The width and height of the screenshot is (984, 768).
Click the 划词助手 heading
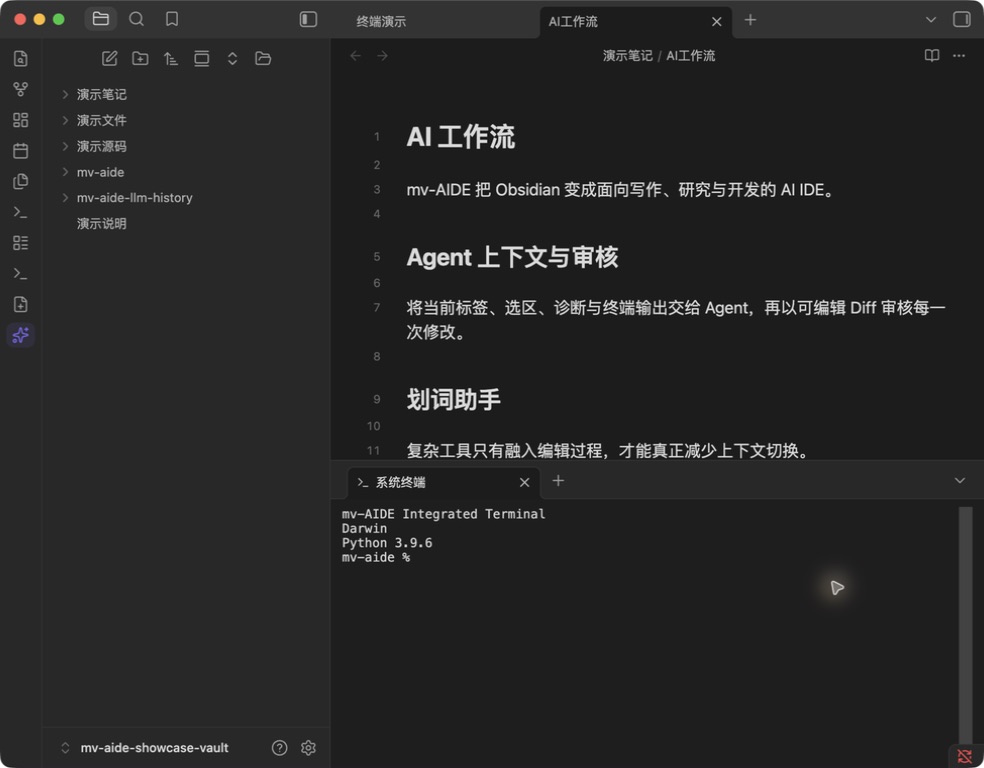point(453,400)
